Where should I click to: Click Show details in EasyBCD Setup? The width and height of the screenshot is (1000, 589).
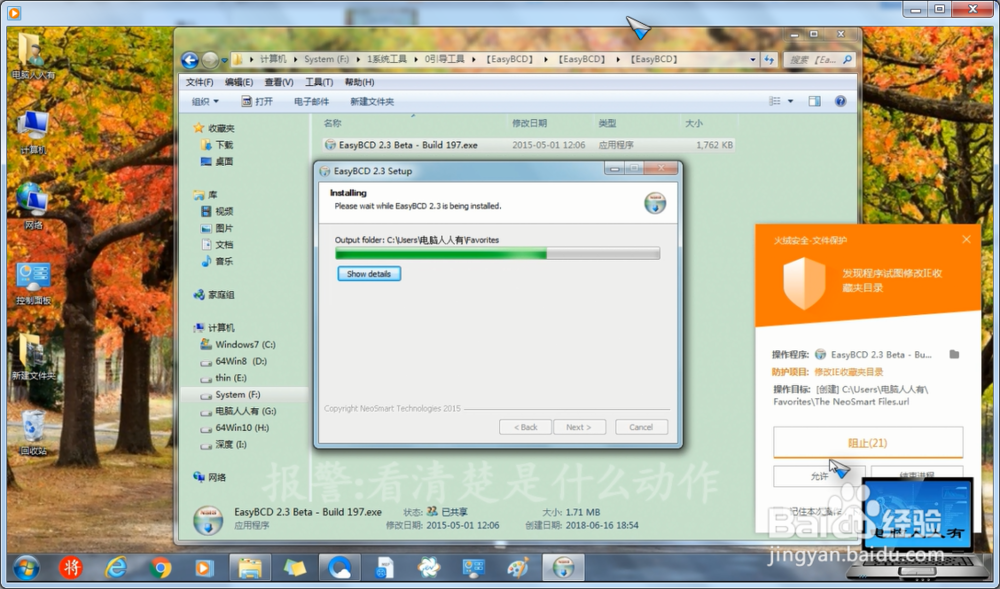click(x=369, y=273)
